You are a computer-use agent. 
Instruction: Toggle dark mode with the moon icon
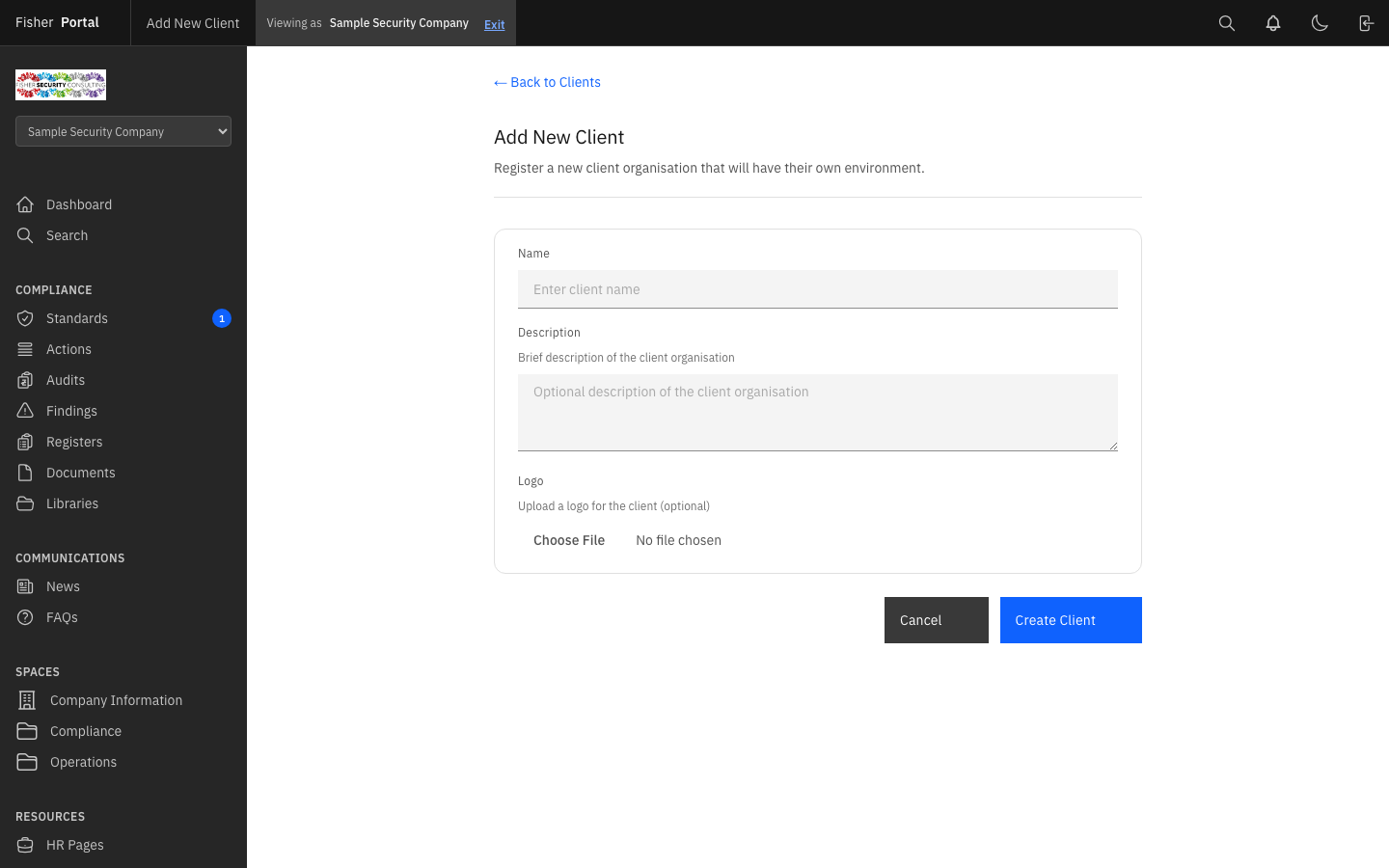[1320, 22]
